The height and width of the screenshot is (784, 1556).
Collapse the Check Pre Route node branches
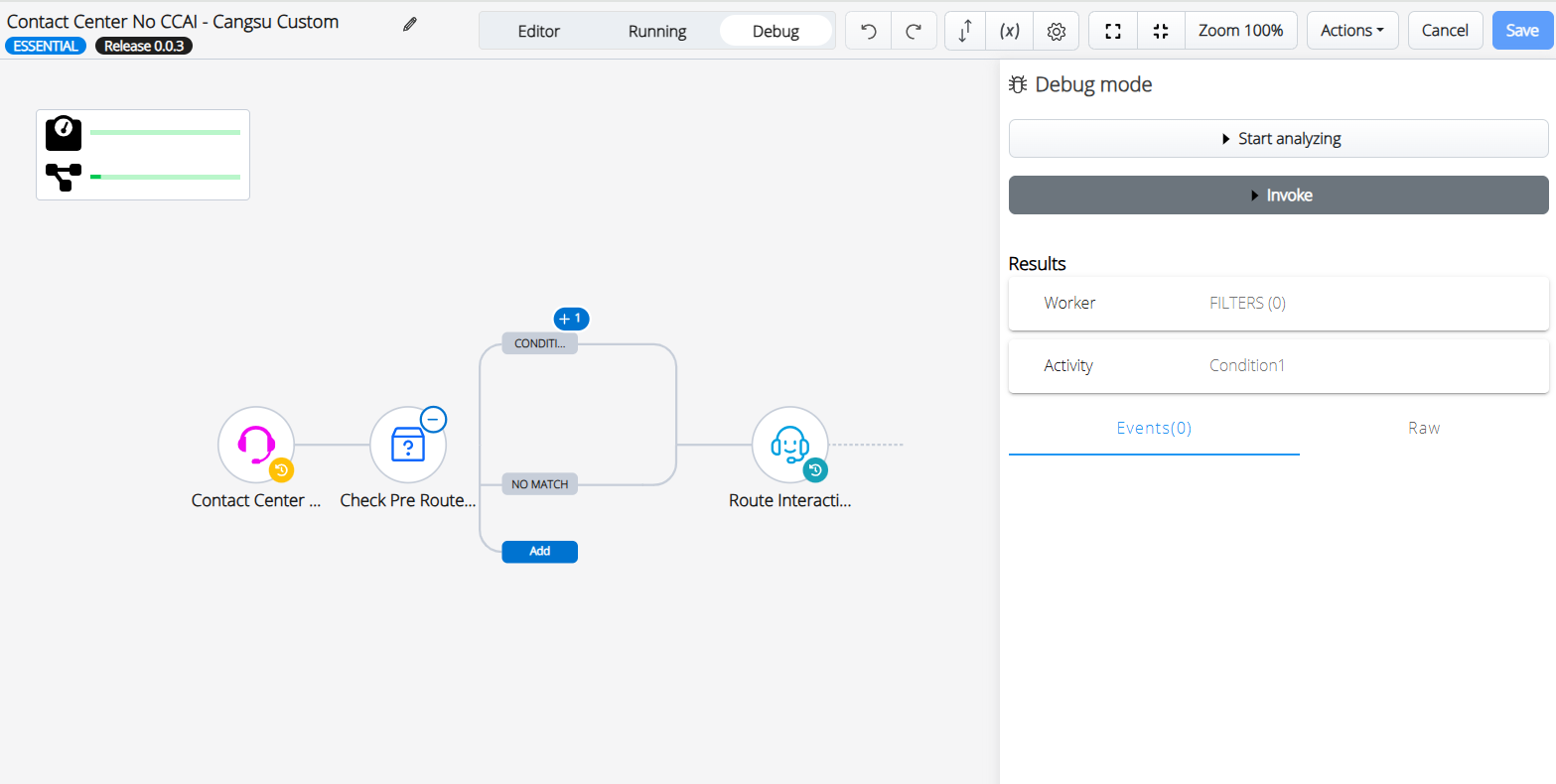(433, 419)
